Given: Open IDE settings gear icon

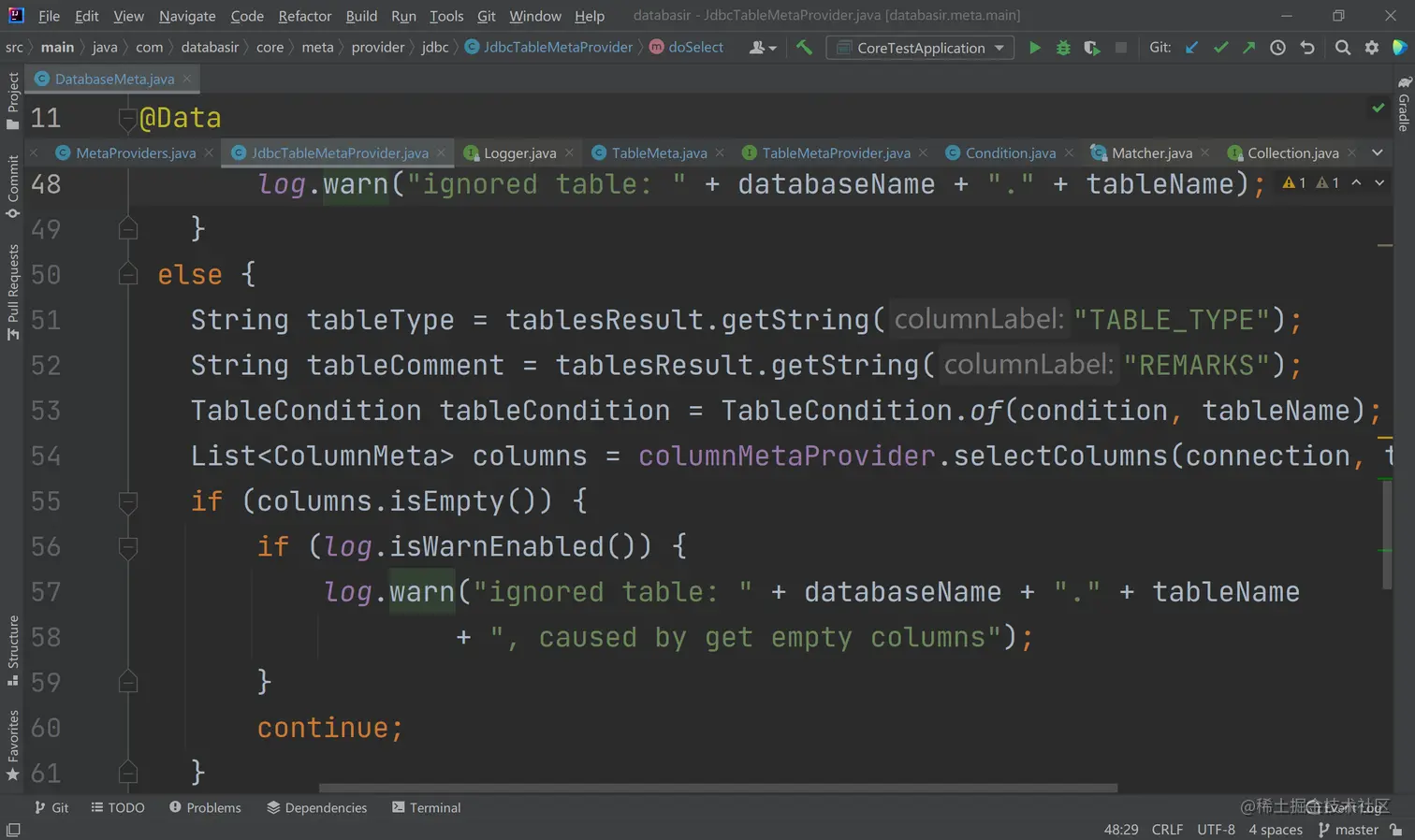Looking at the screenshot, I should tap(1372, 48).
